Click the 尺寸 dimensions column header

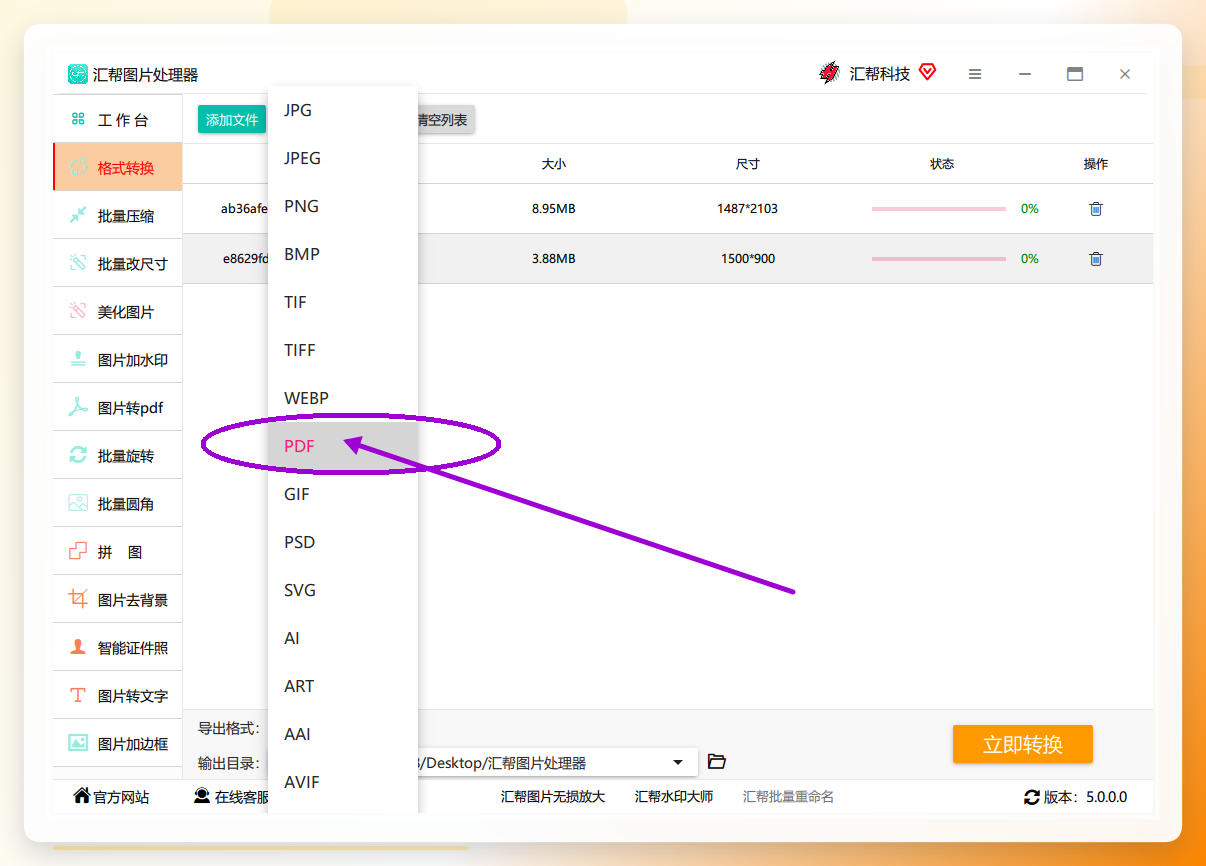pos(747,164)
